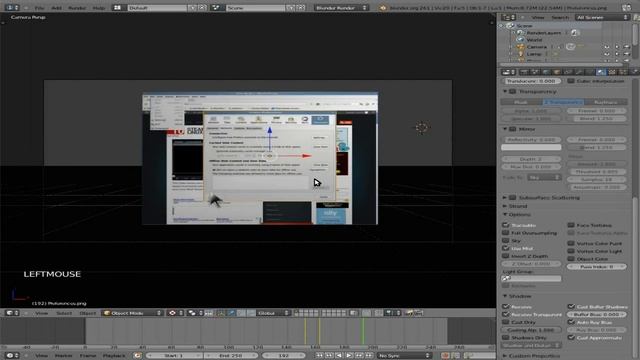Select the Material properties tab icon
The width and height of the screenshot is (640, 360).
pos(601,72)
